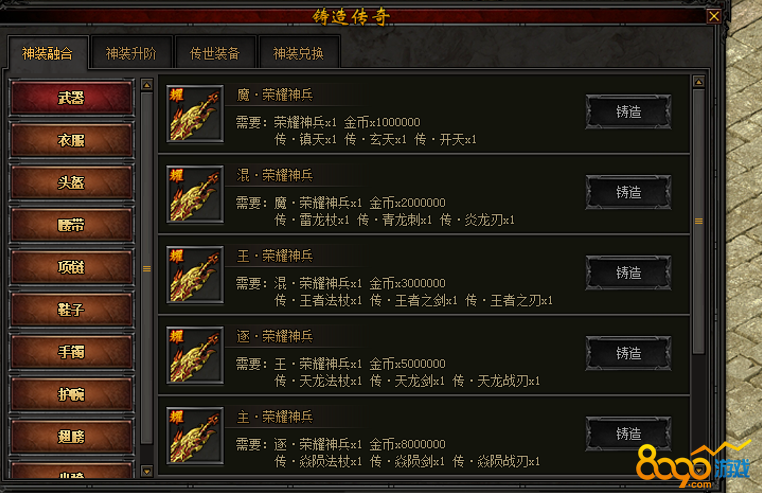
Task: Select the 王·荣耀神兵 weapon icon
Action: pos(195,275)
